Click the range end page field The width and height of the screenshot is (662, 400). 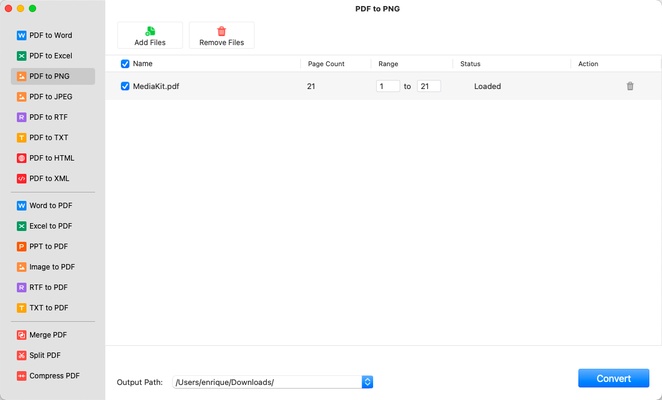click(429, 86)
